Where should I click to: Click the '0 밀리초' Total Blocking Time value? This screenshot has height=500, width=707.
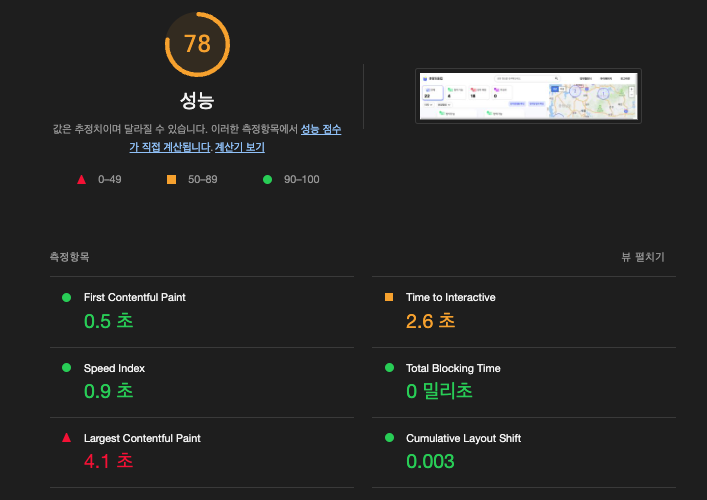[x=439, y=391]
